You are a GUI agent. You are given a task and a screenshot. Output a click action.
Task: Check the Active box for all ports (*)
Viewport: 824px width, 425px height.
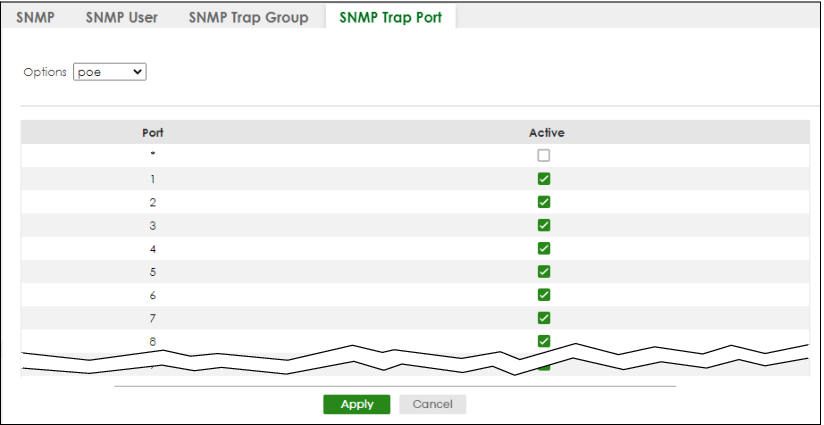click(544, 156)
